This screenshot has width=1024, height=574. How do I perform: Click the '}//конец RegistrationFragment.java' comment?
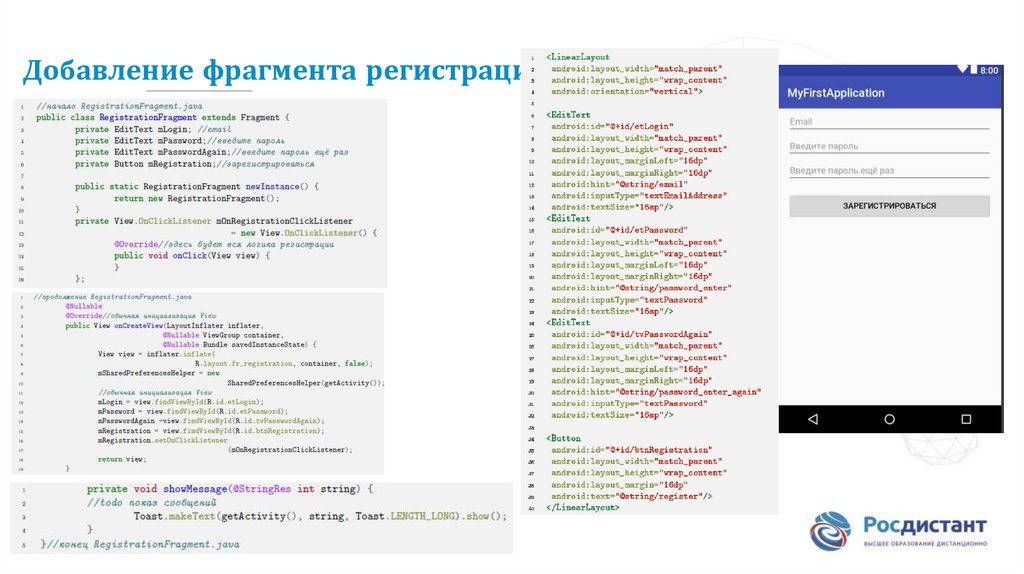click(x=139, y=544)
